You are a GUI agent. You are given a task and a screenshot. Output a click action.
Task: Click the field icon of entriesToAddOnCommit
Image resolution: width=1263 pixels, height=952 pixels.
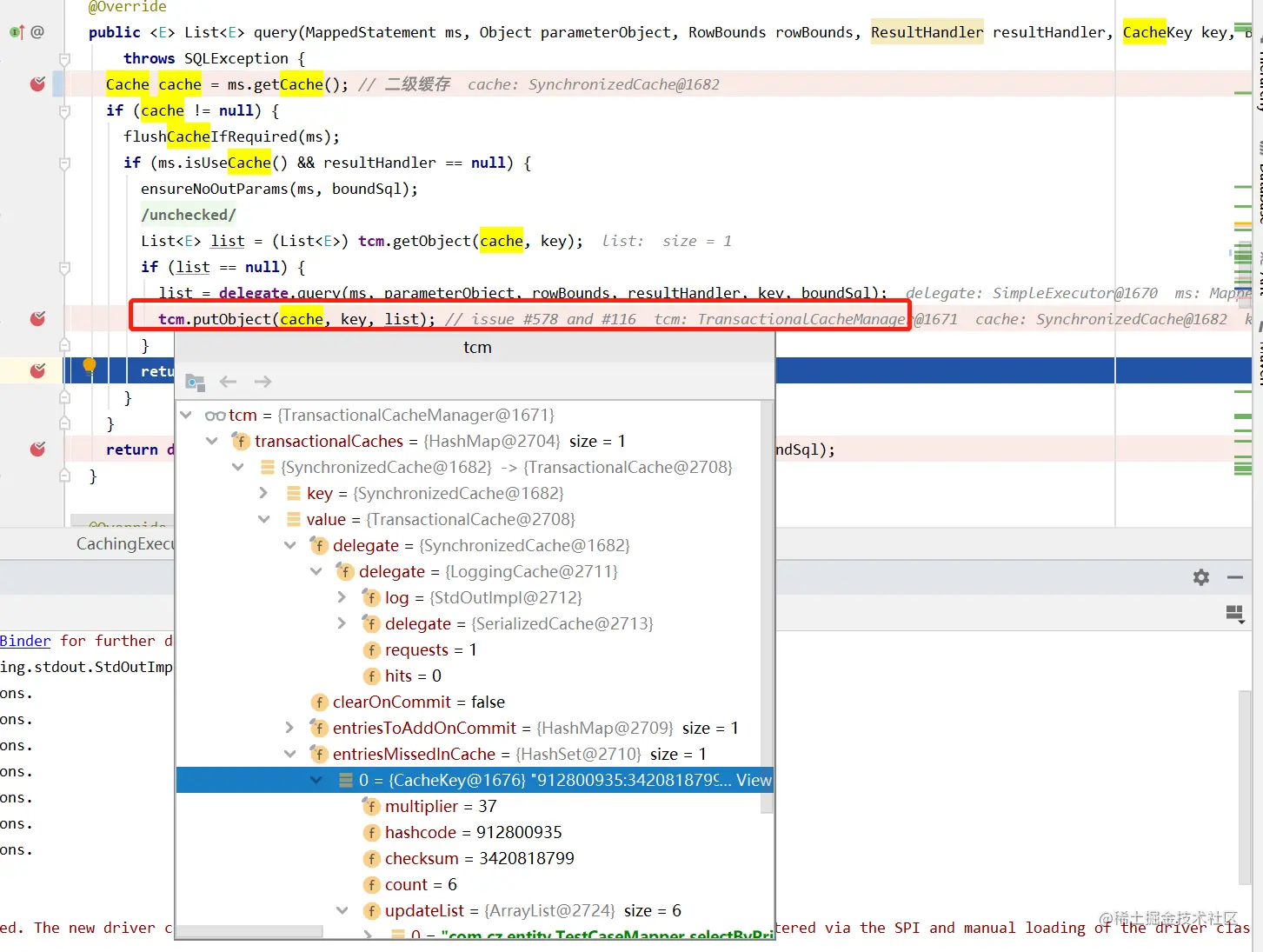point(319,729)
